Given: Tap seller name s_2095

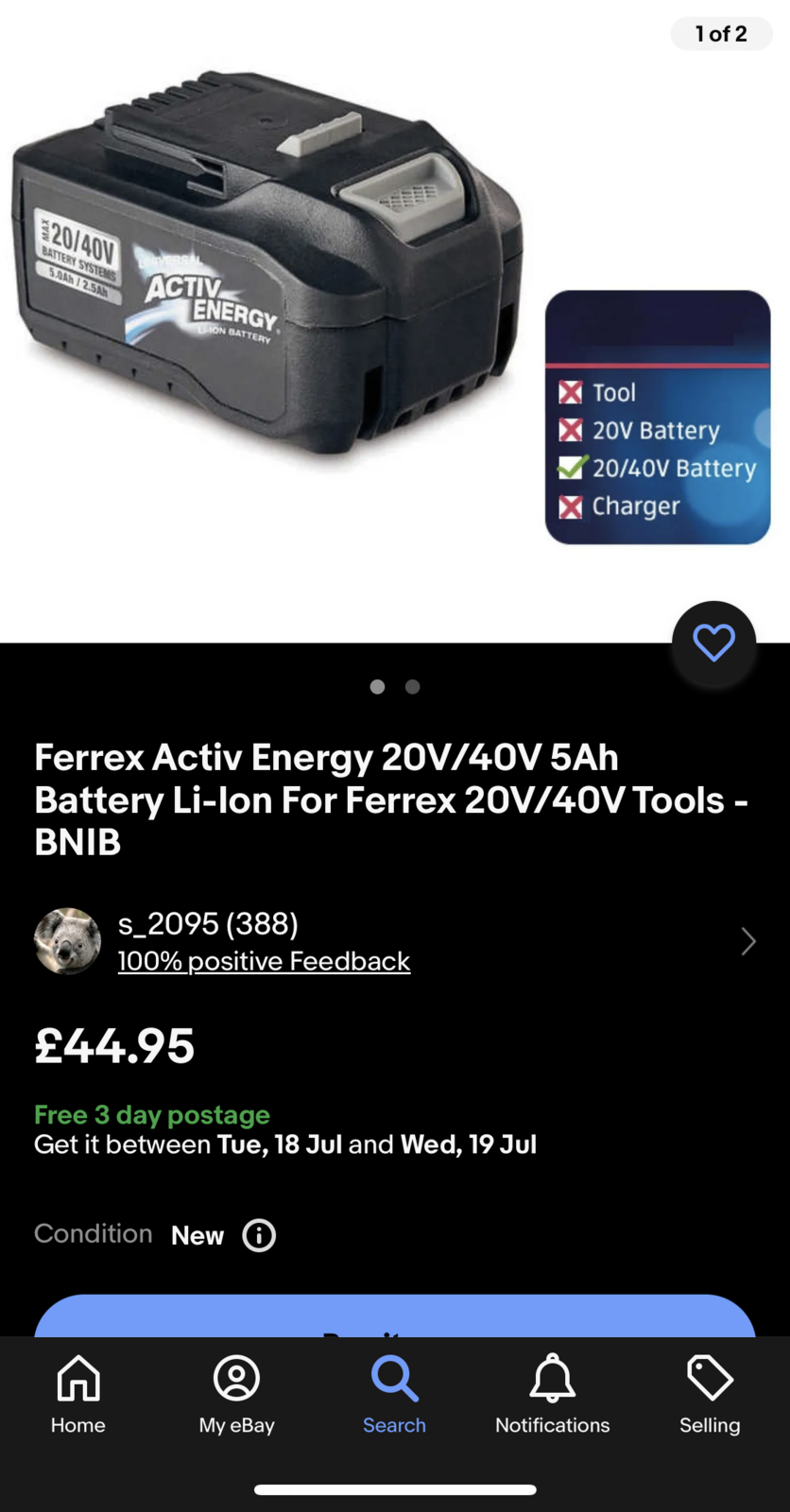Looking at the screenshot, I should (208, 923).
